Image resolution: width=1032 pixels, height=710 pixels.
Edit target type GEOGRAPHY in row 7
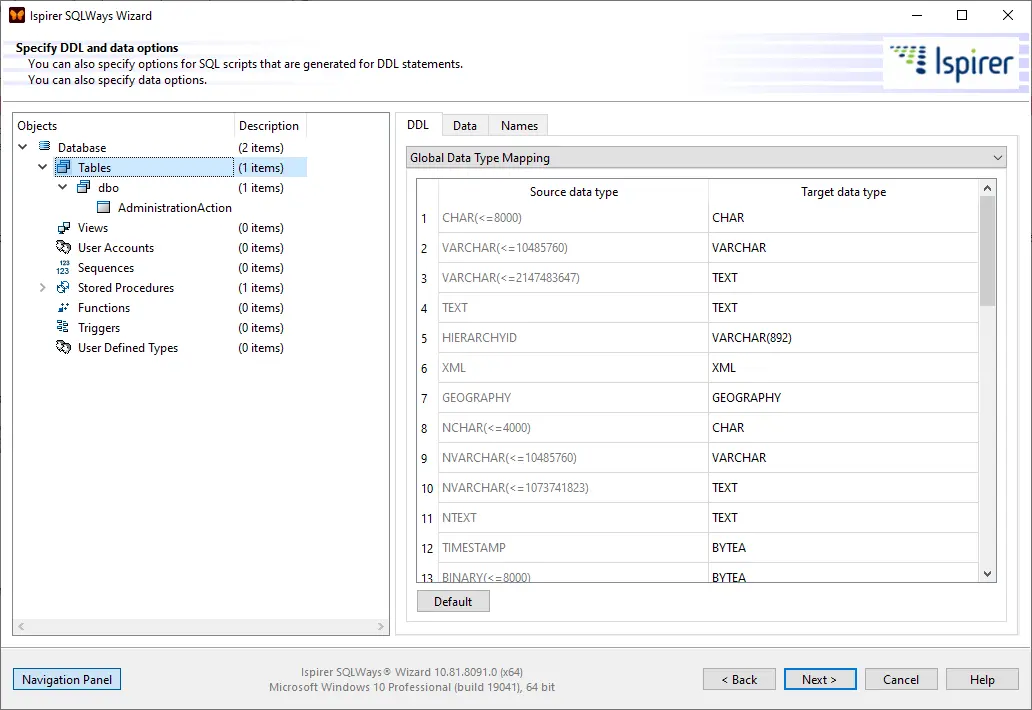point(843,398)
